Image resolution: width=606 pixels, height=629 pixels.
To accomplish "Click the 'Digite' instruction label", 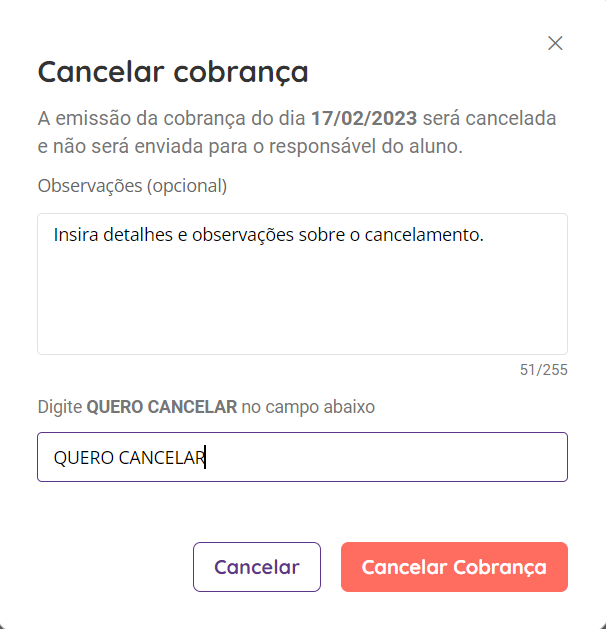I will point(60,407).
